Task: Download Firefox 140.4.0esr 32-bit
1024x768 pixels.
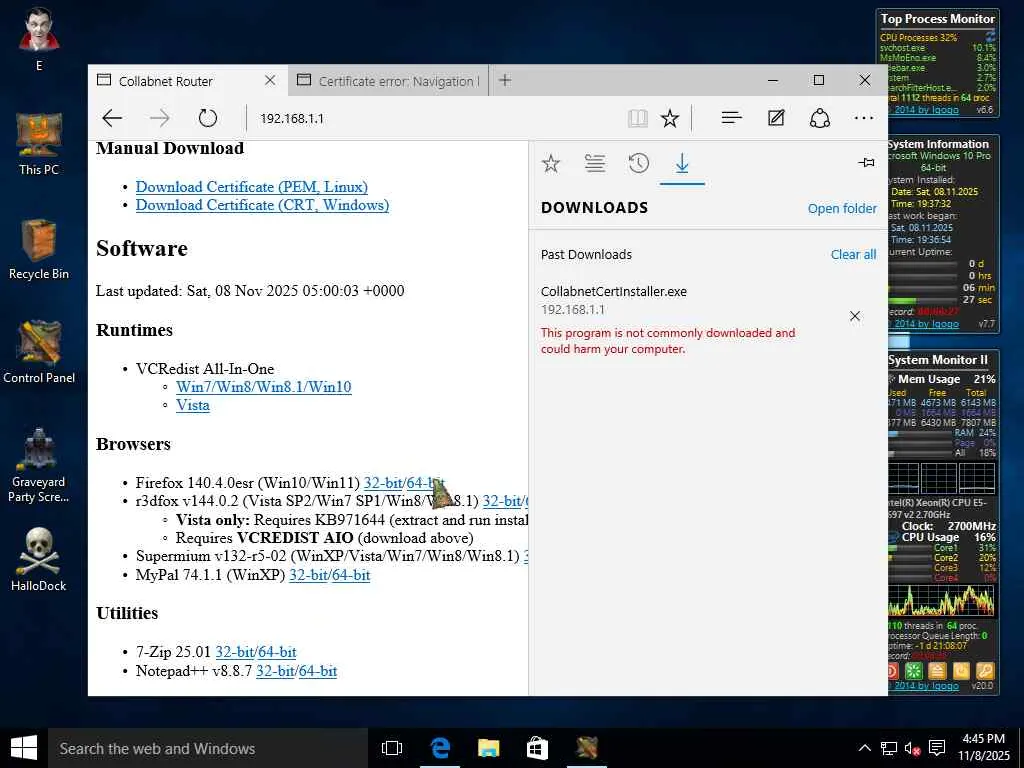Action: tap(383, 483)
